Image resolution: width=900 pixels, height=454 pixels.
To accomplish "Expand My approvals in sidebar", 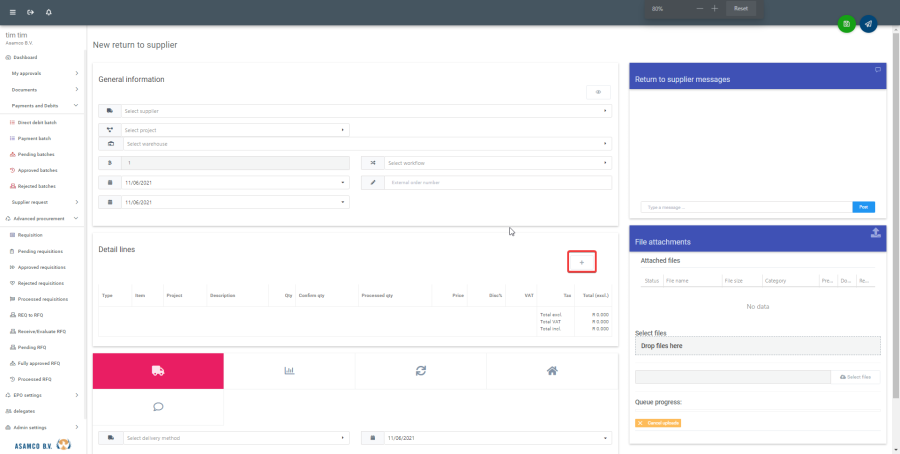I will coord(44,73).
